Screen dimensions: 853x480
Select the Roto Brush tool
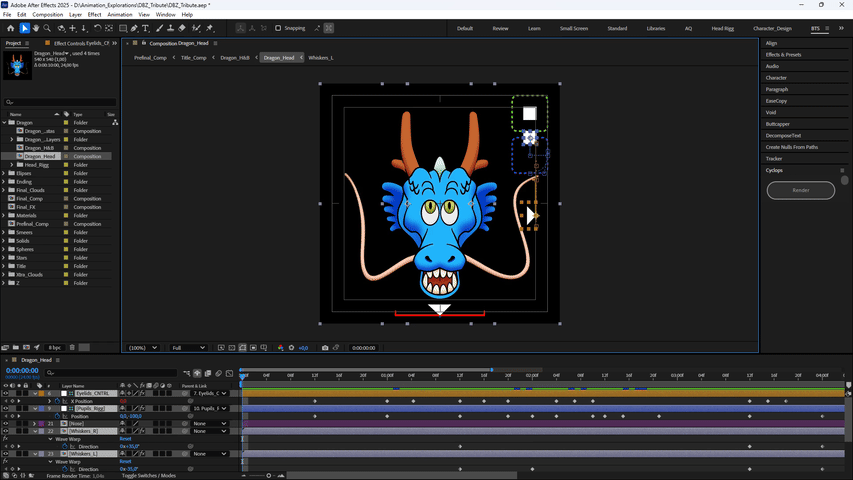(196, 28)
